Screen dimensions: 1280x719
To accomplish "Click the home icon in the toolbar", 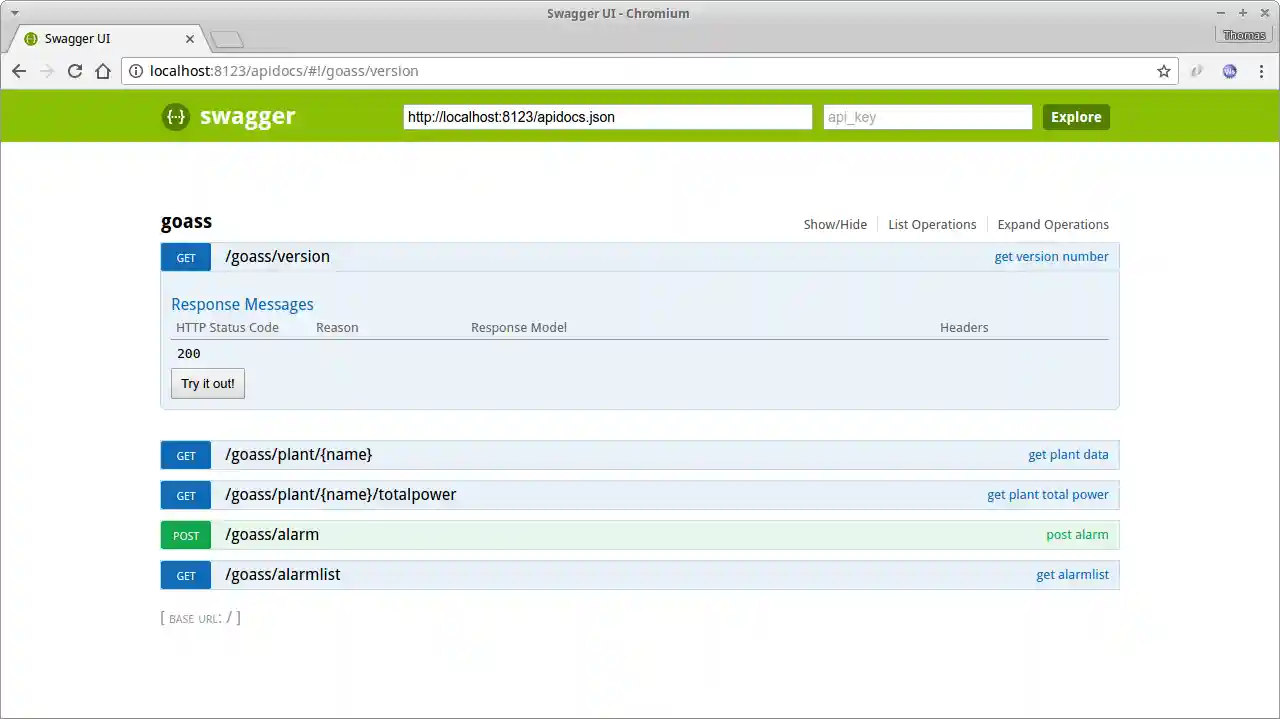I will tap(103, 71).
